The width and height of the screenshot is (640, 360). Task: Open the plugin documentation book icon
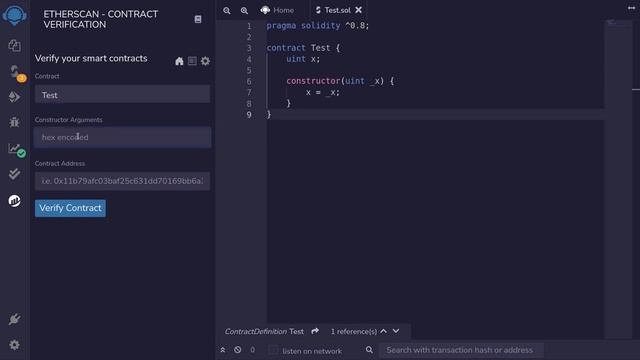point(198,19)
